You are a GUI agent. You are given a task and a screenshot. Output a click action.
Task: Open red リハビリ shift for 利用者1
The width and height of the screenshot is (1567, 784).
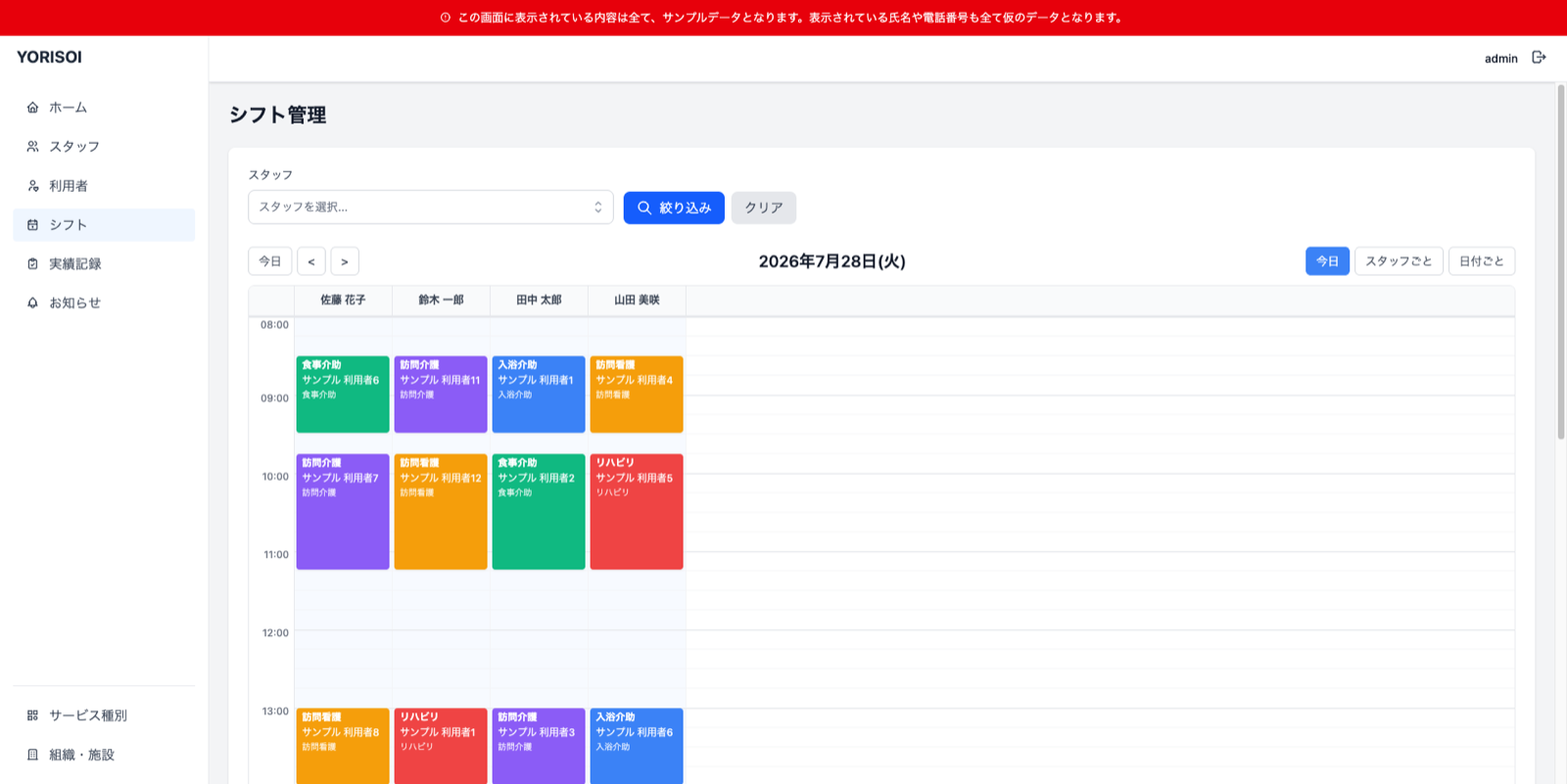click(441, 746)
